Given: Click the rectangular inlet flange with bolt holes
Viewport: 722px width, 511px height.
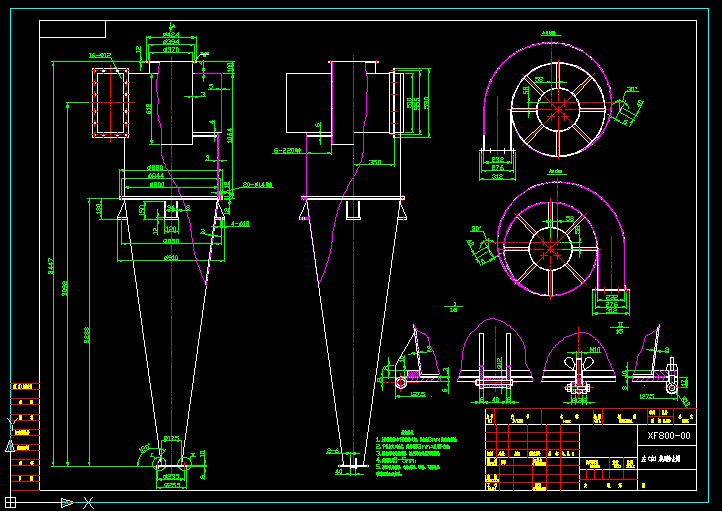Looking at the screenshot, I should click(x=111, y=103).
